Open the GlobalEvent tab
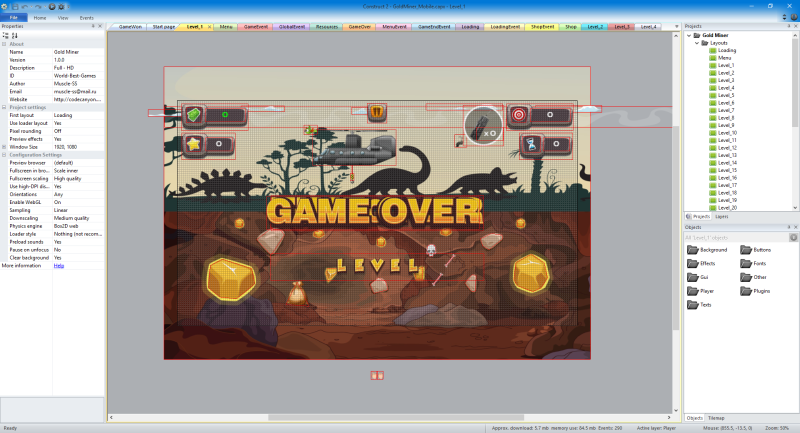This screenshot has width=800, height=433. (x=292, y=27)
